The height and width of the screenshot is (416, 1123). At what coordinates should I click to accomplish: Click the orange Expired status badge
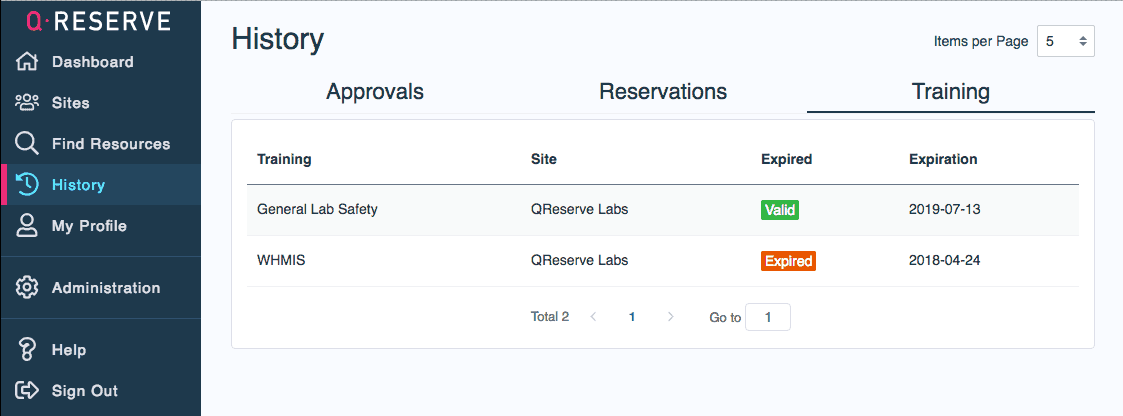tap(788, 261)
